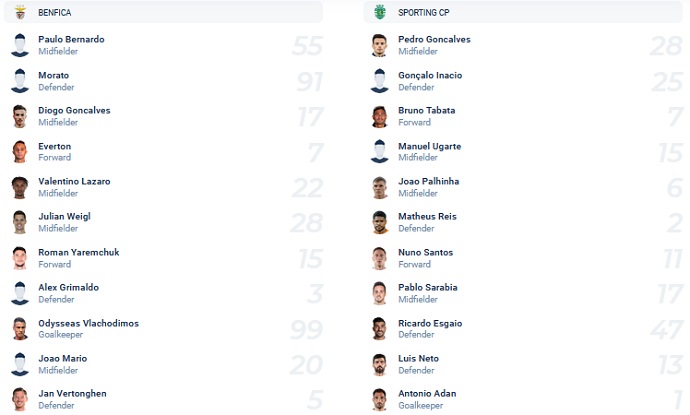The width and height of the screenshot is (690, 415).
Task: Click the Benfica club crest icon
Action: (x=20, y=12)
